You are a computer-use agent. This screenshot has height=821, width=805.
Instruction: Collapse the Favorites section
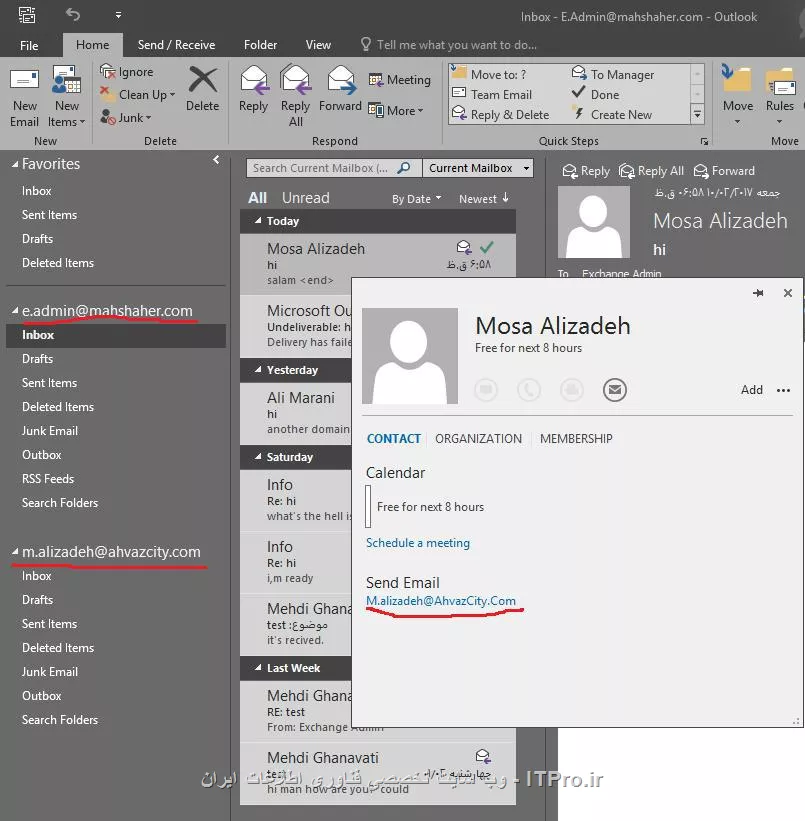15,164
